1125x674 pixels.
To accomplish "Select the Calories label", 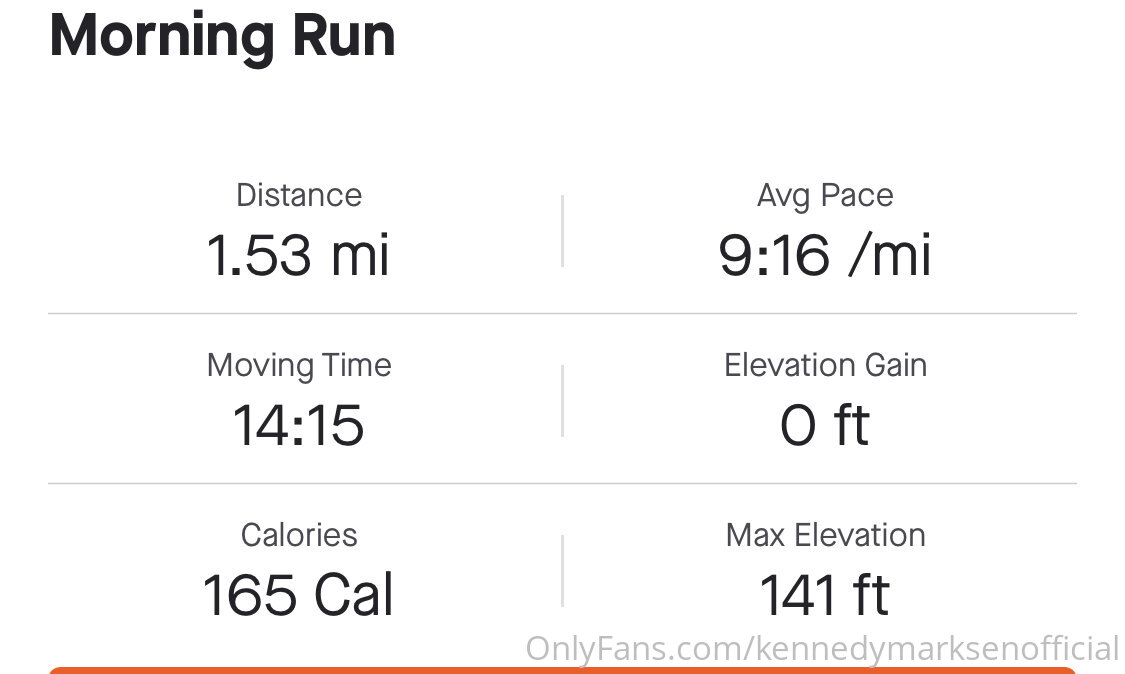I will [x=299, y=535].
